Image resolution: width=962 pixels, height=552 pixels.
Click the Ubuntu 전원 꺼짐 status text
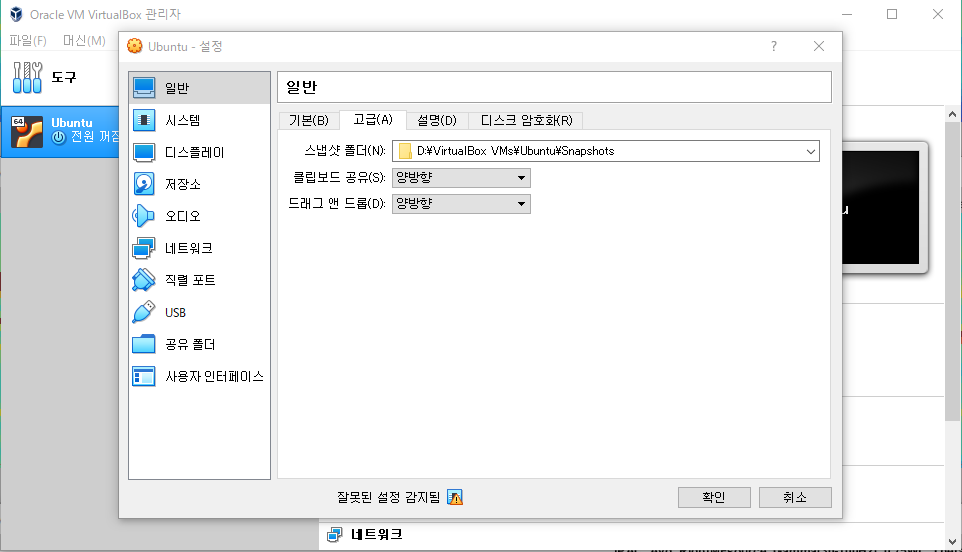click(95, 137)
